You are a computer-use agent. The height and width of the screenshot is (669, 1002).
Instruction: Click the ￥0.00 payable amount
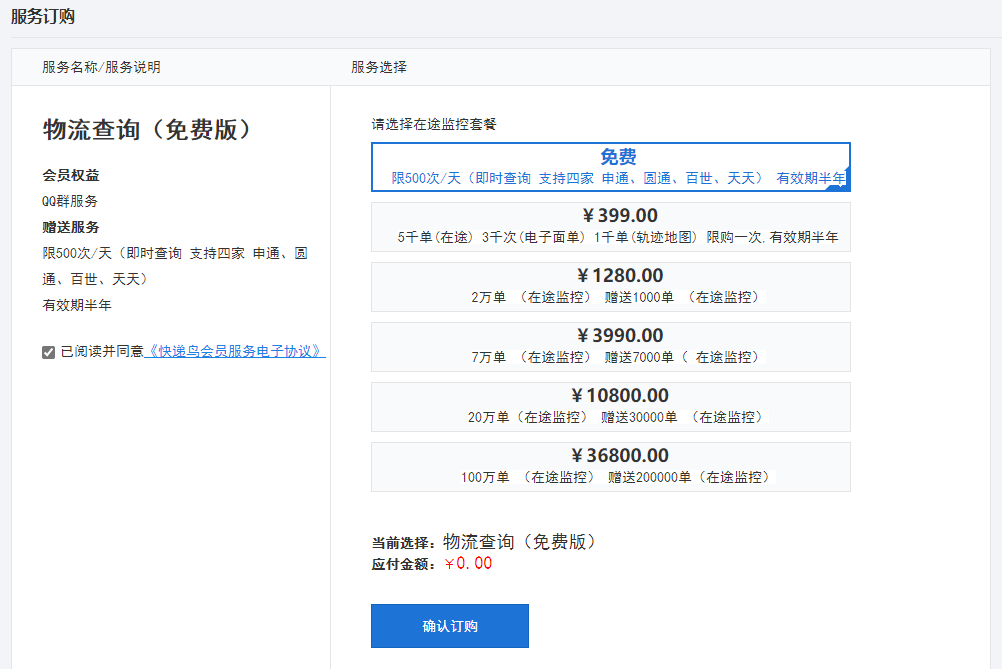click(x=468, y=564)
